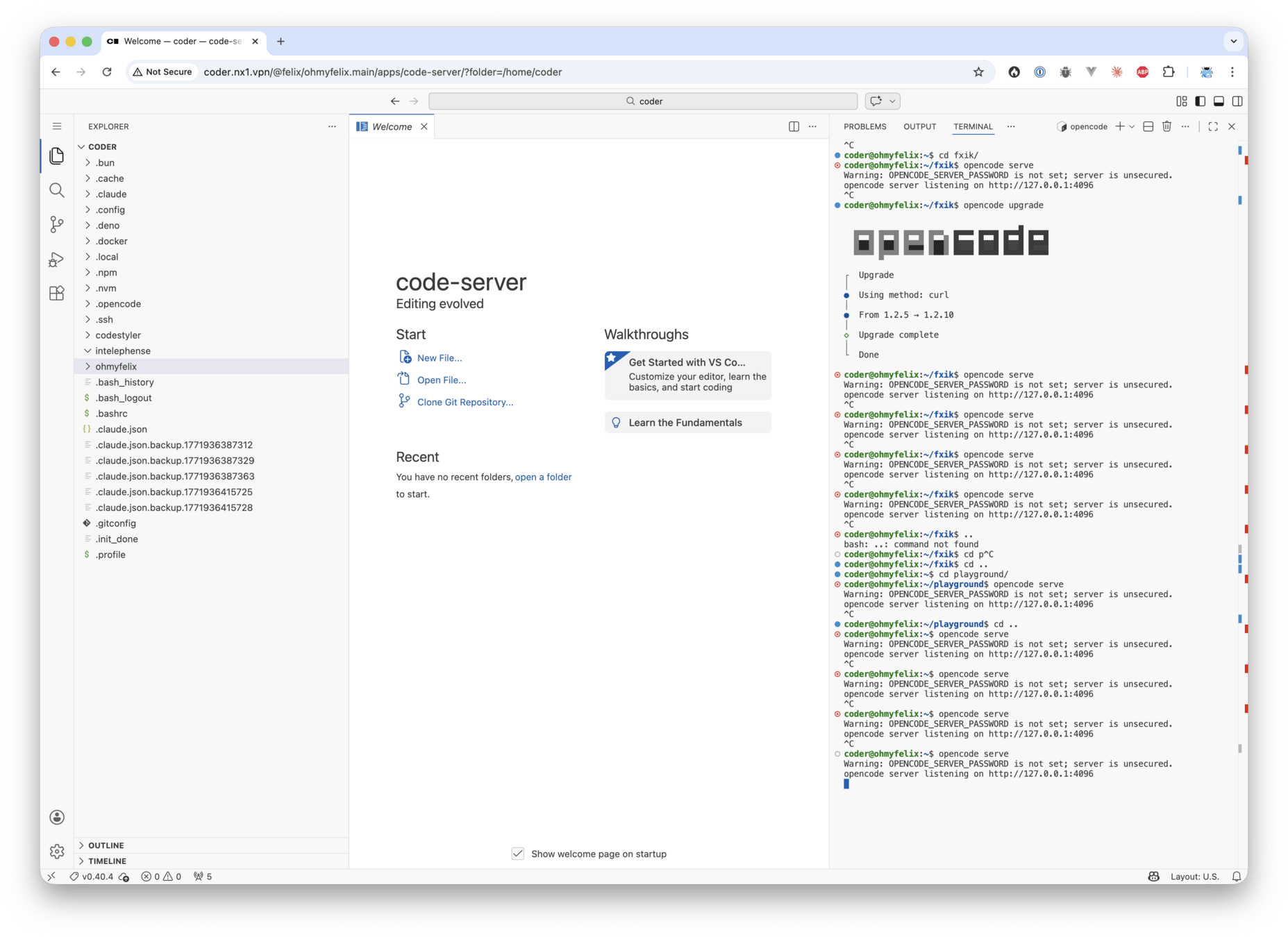1288x937 pixels.
Task: Click Clone Git Repository... link
Action: [x=465, y=403]
